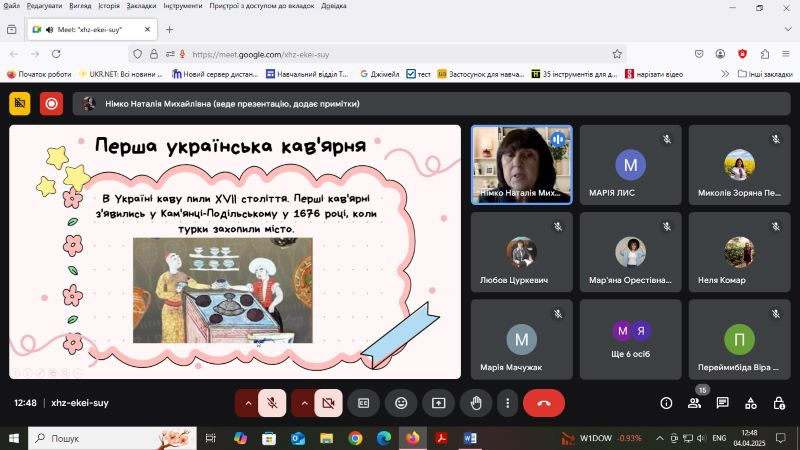Open the Довідка menu
800x450 pixels.
point(334,6)
